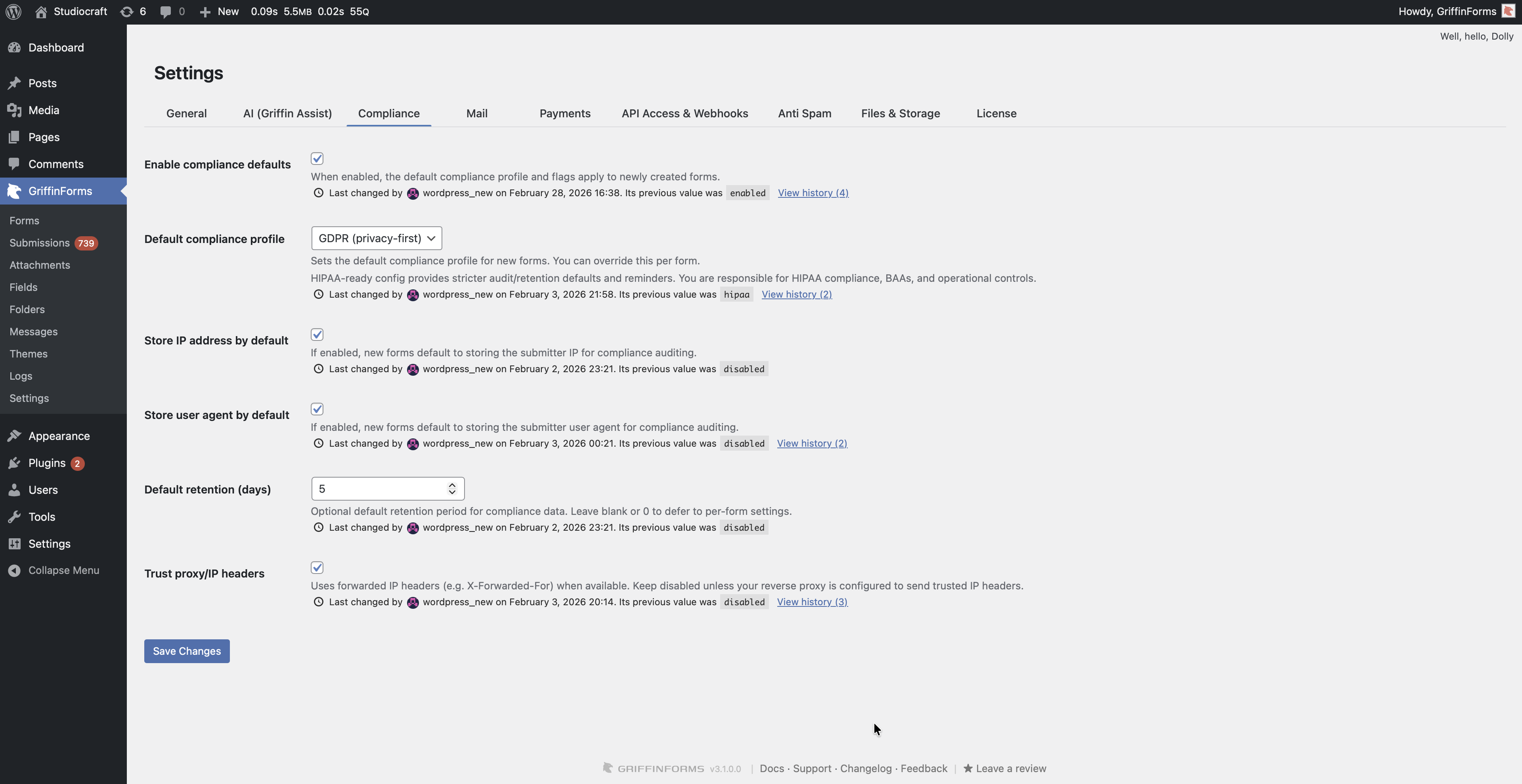This screenshot has height=784, width=1522.
Task: Click the footer GriffinForms logo icon
Action: point(607,767)
